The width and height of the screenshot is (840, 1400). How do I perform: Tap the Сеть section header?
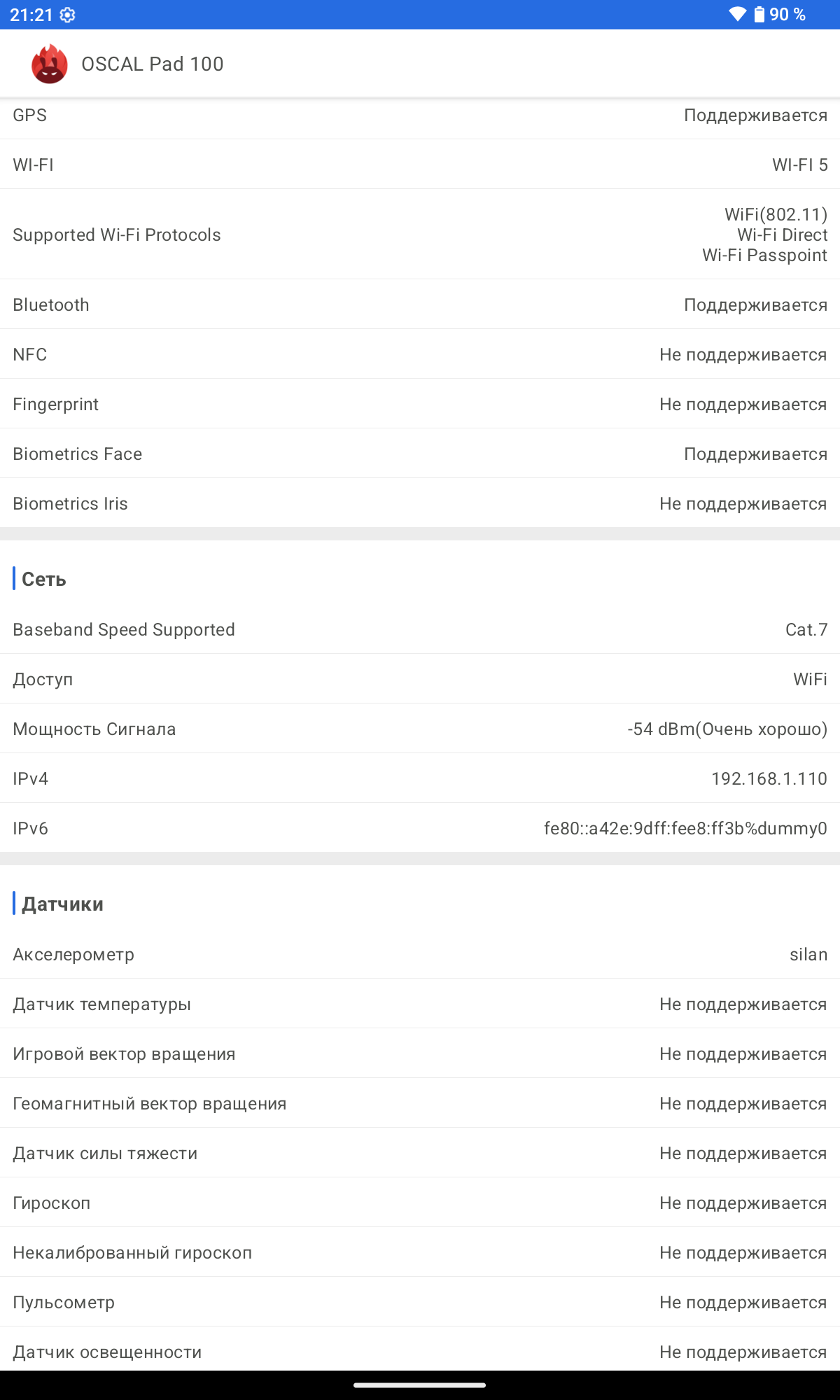44,580
